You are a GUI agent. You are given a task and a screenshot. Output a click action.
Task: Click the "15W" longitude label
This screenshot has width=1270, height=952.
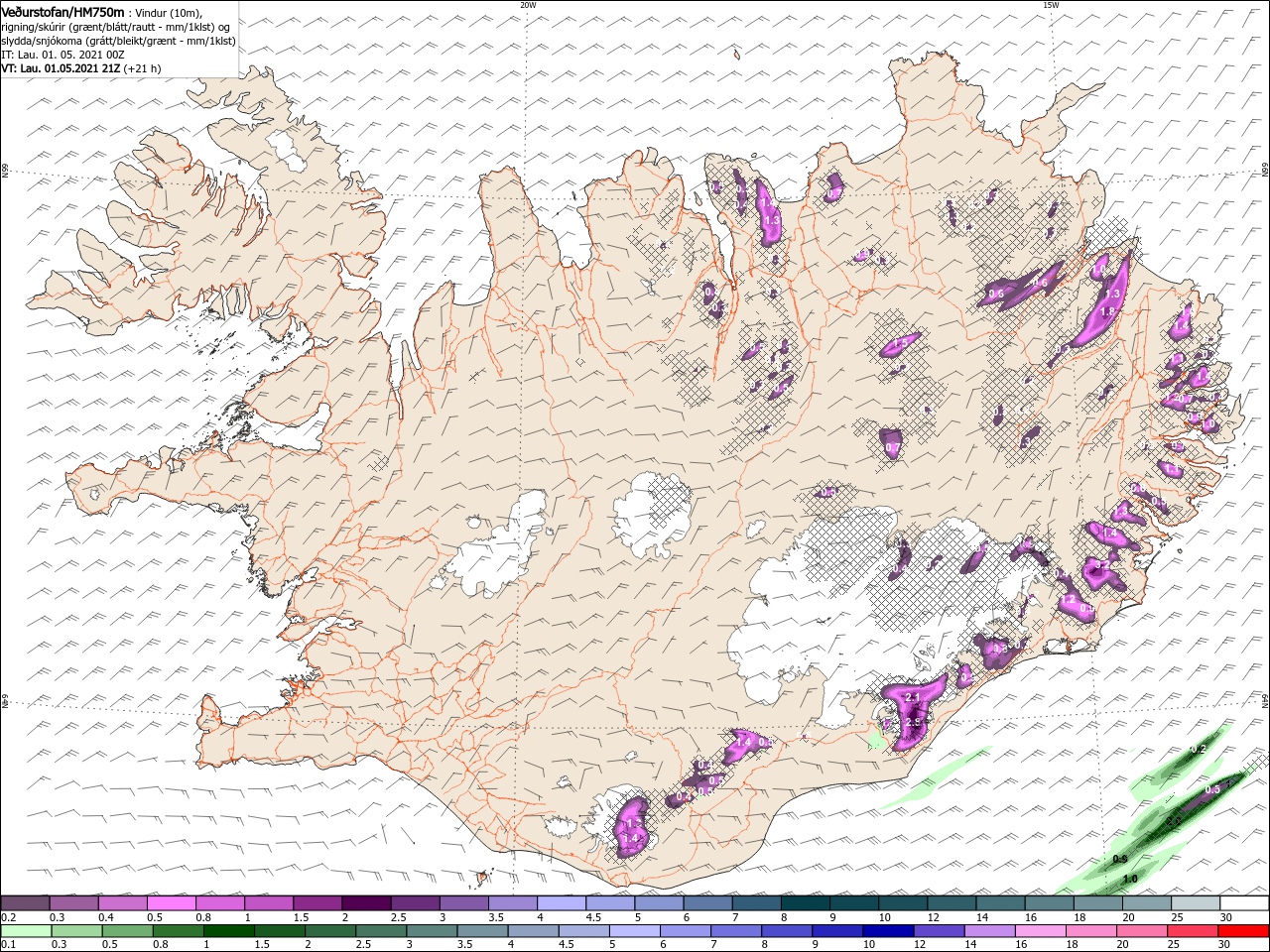click(1051, 5)
